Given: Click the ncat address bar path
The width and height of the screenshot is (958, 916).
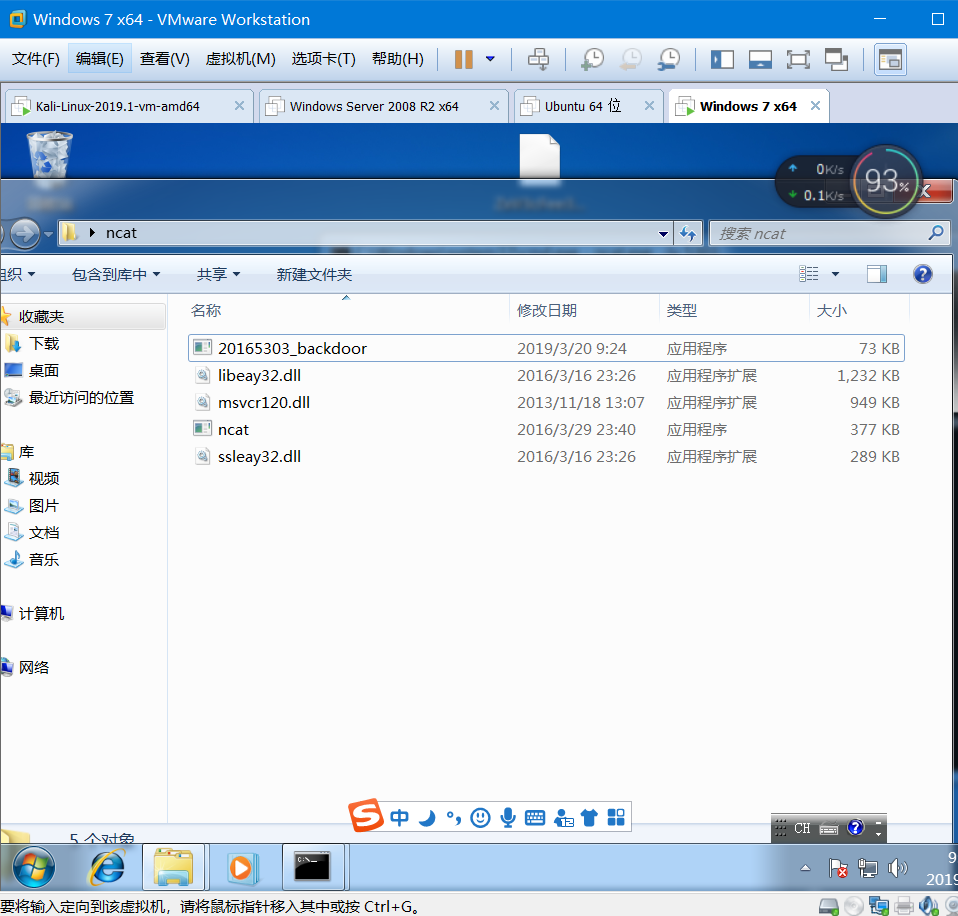Looking at the screenshot, I should point(122,233).
